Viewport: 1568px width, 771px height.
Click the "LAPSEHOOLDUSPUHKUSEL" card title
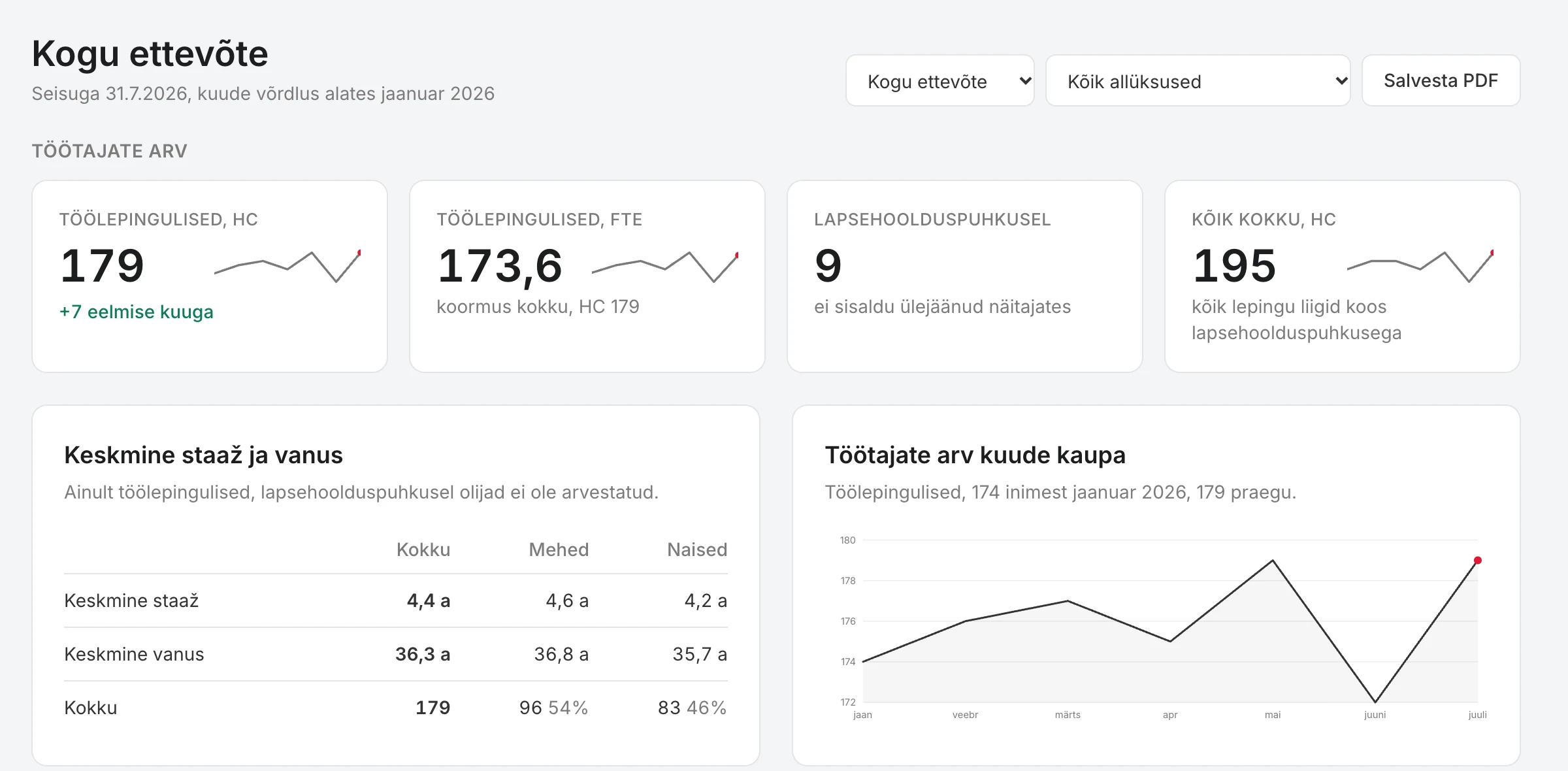(x=932, y=220)
